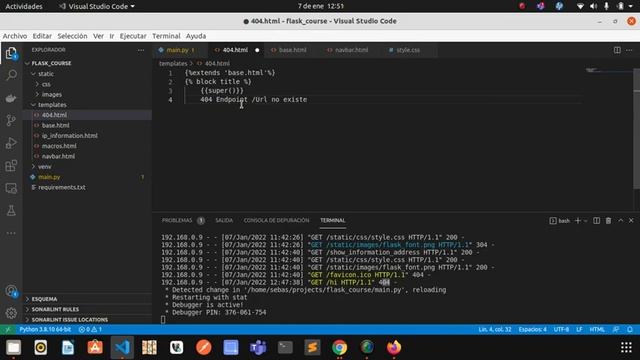This screenshot has height=360, width=640.
Task: Open the Testing flask icon view
Action: 11,211
